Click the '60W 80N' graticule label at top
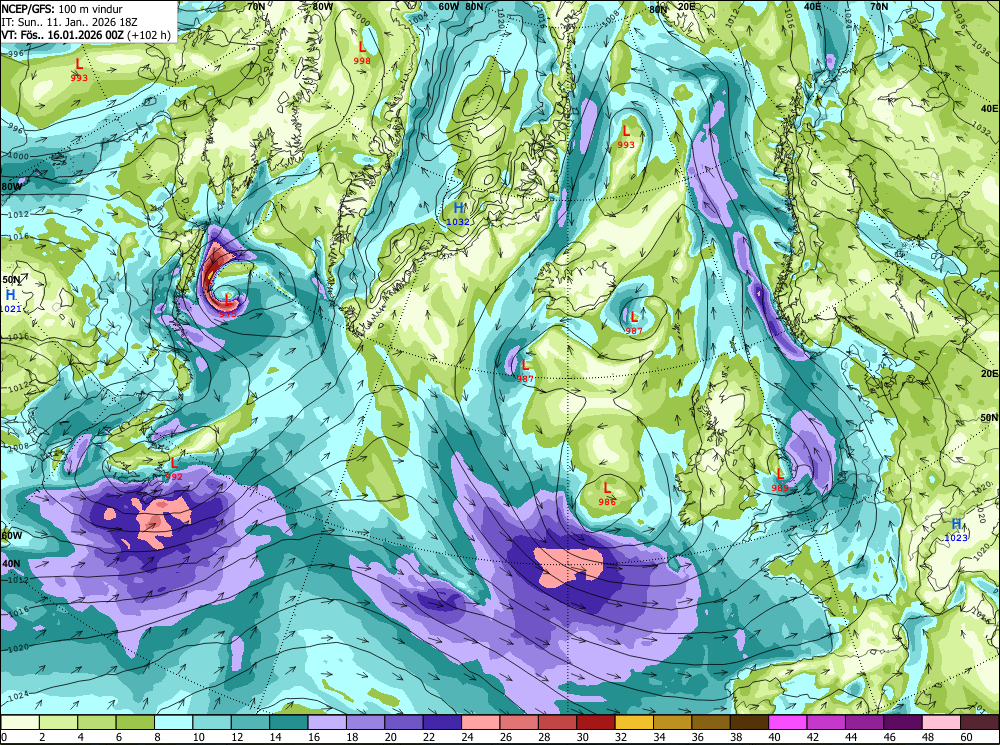This screenshot has height=745, width=1000. (460, 6)
